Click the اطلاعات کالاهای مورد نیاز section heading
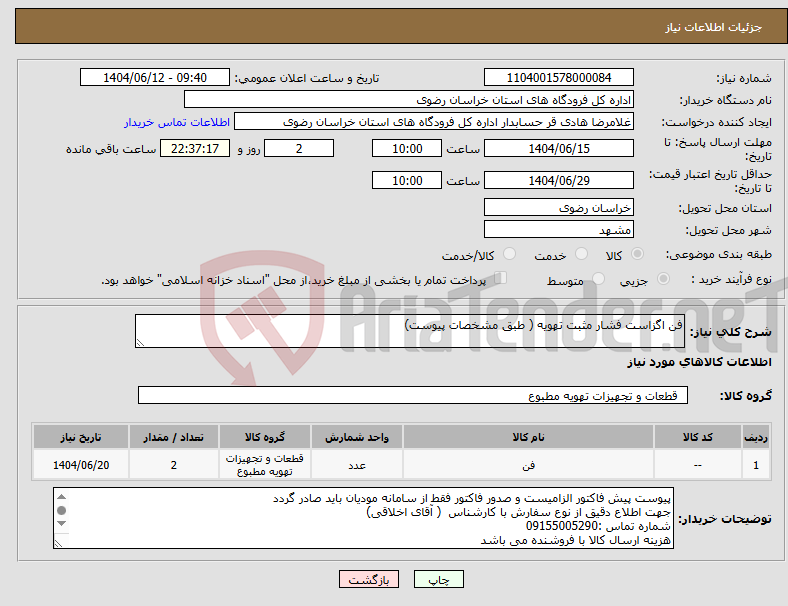The height and width of the screenshot is (606, 788). click(699, 362)
